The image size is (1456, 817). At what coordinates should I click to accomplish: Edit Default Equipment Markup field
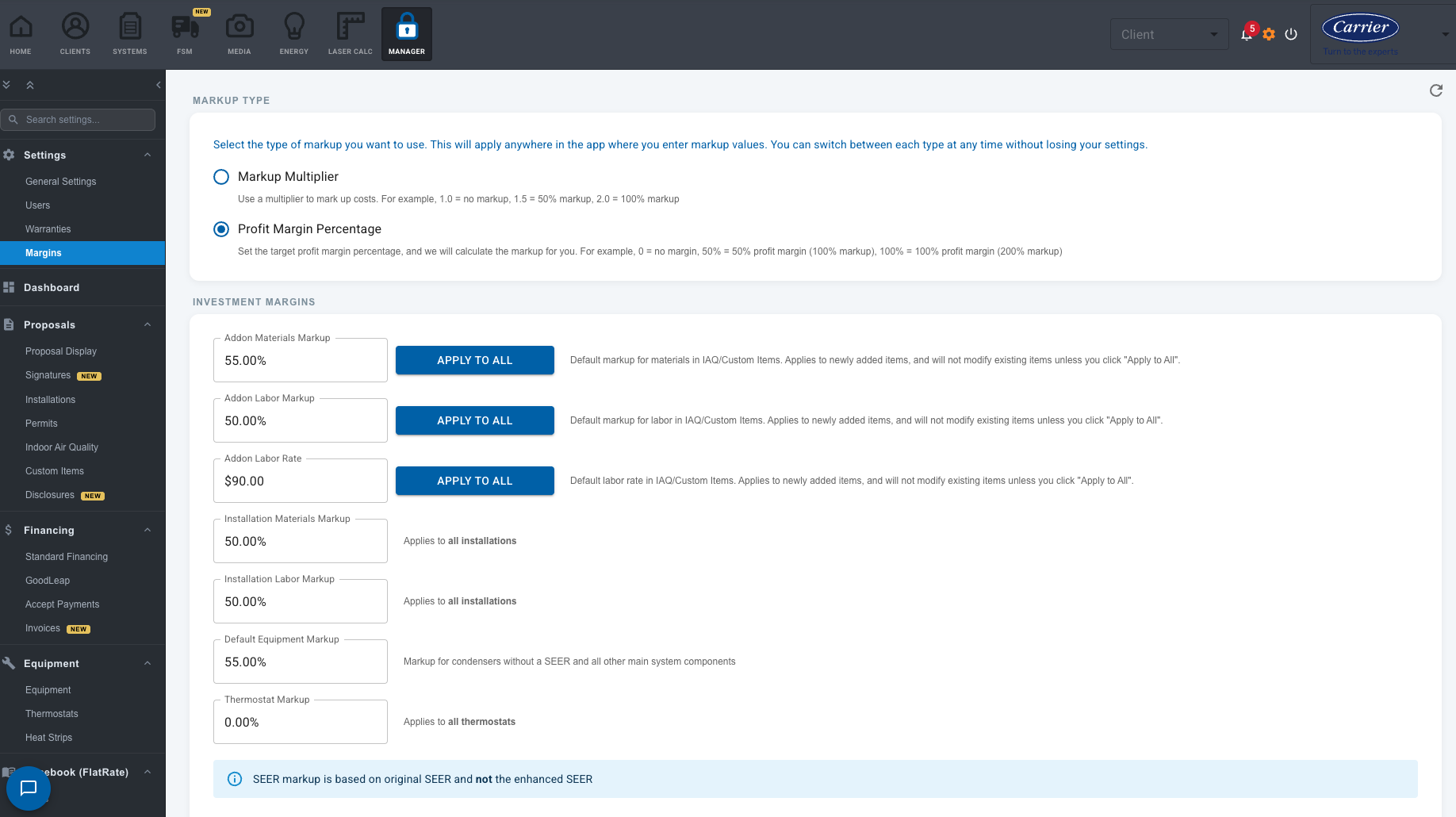pos(301,662)
